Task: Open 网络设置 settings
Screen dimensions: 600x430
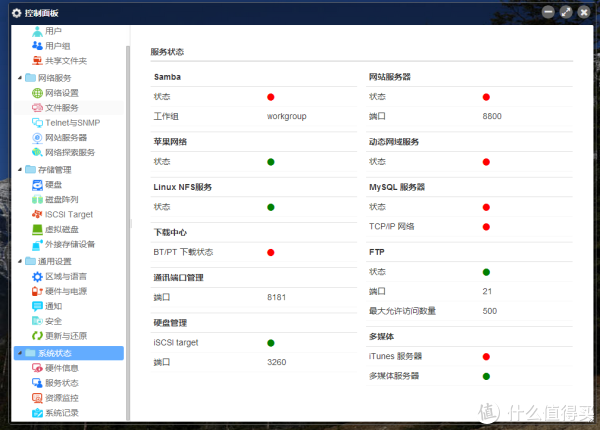Action: point(68,92)
